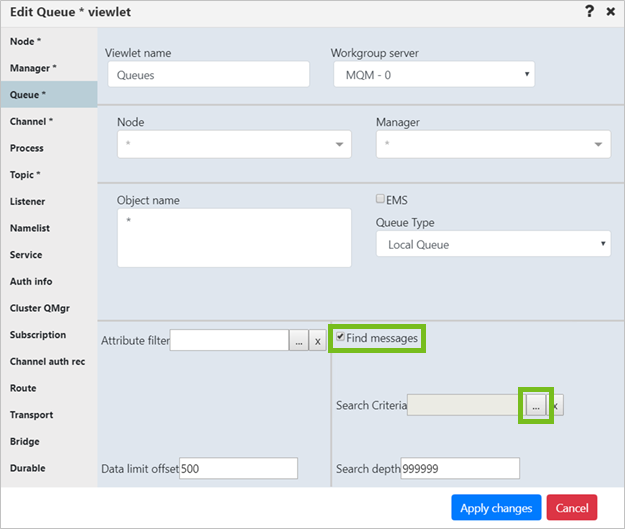The width and height of the screenshot is (625, 529).
Task: Open the Listener tab
Action: pos(49,202)
